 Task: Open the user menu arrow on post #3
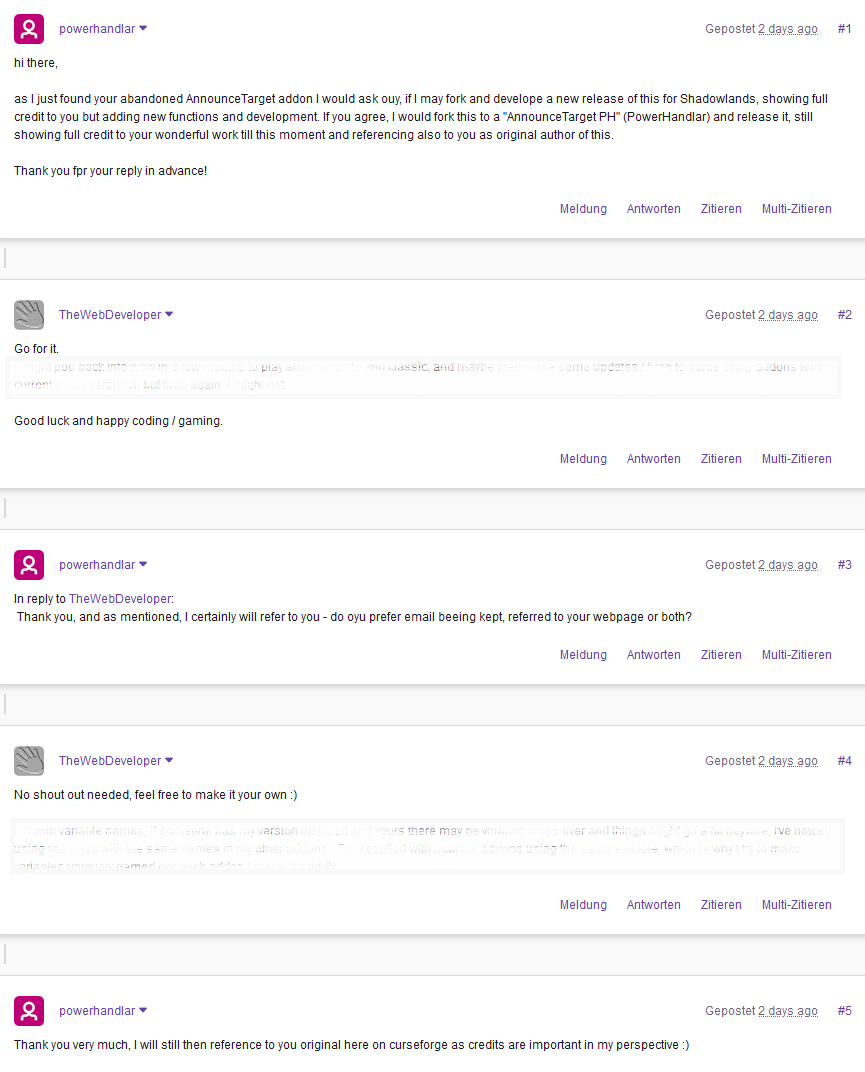(143, 565)
